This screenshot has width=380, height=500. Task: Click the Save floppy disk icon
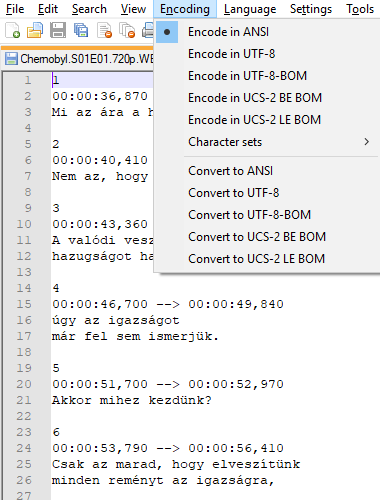[58, 30]
